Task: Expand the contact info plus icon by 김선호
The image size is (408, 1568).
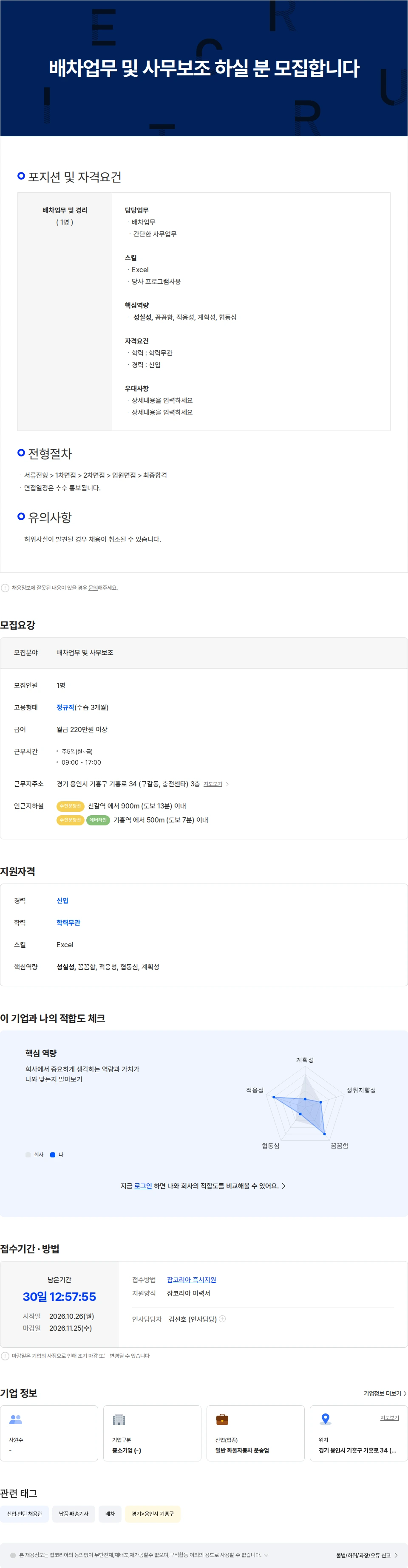Action: pos(222,1319)
